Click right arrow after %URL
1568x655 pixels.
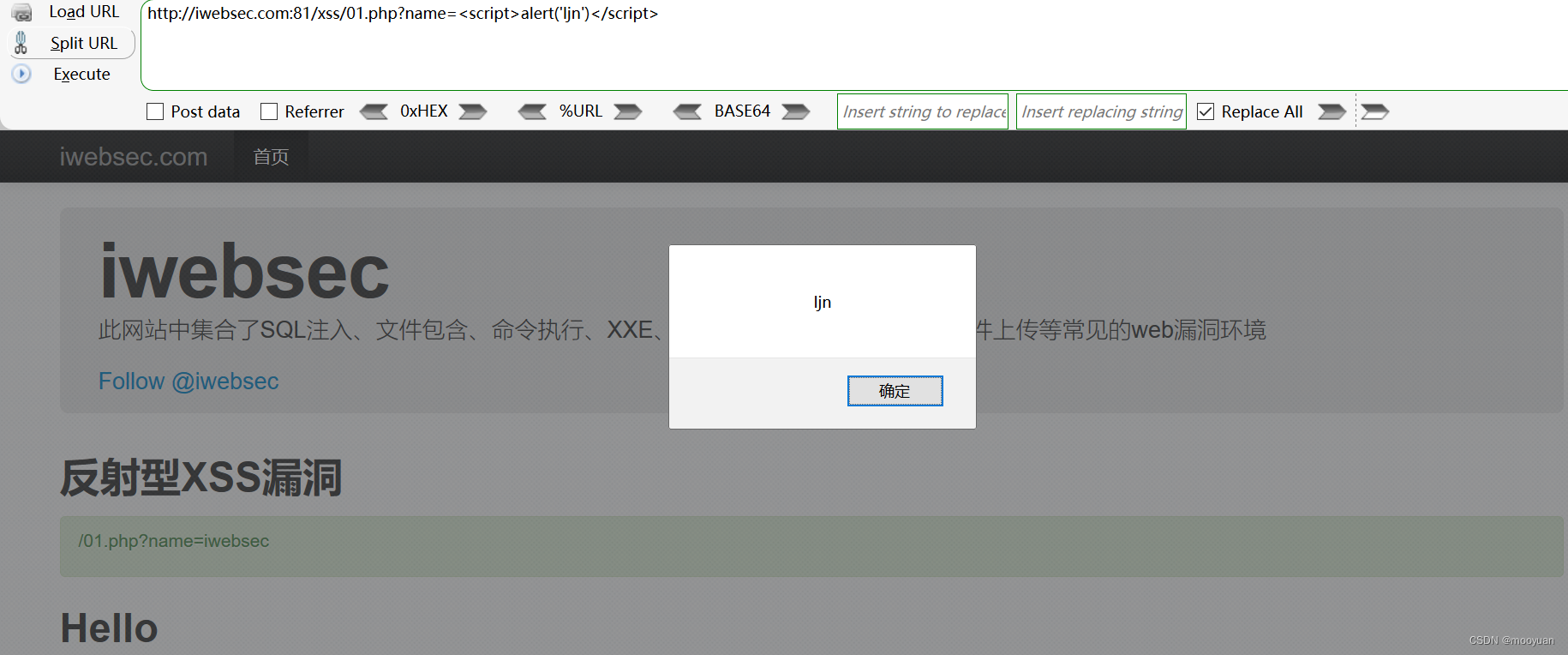628,111
